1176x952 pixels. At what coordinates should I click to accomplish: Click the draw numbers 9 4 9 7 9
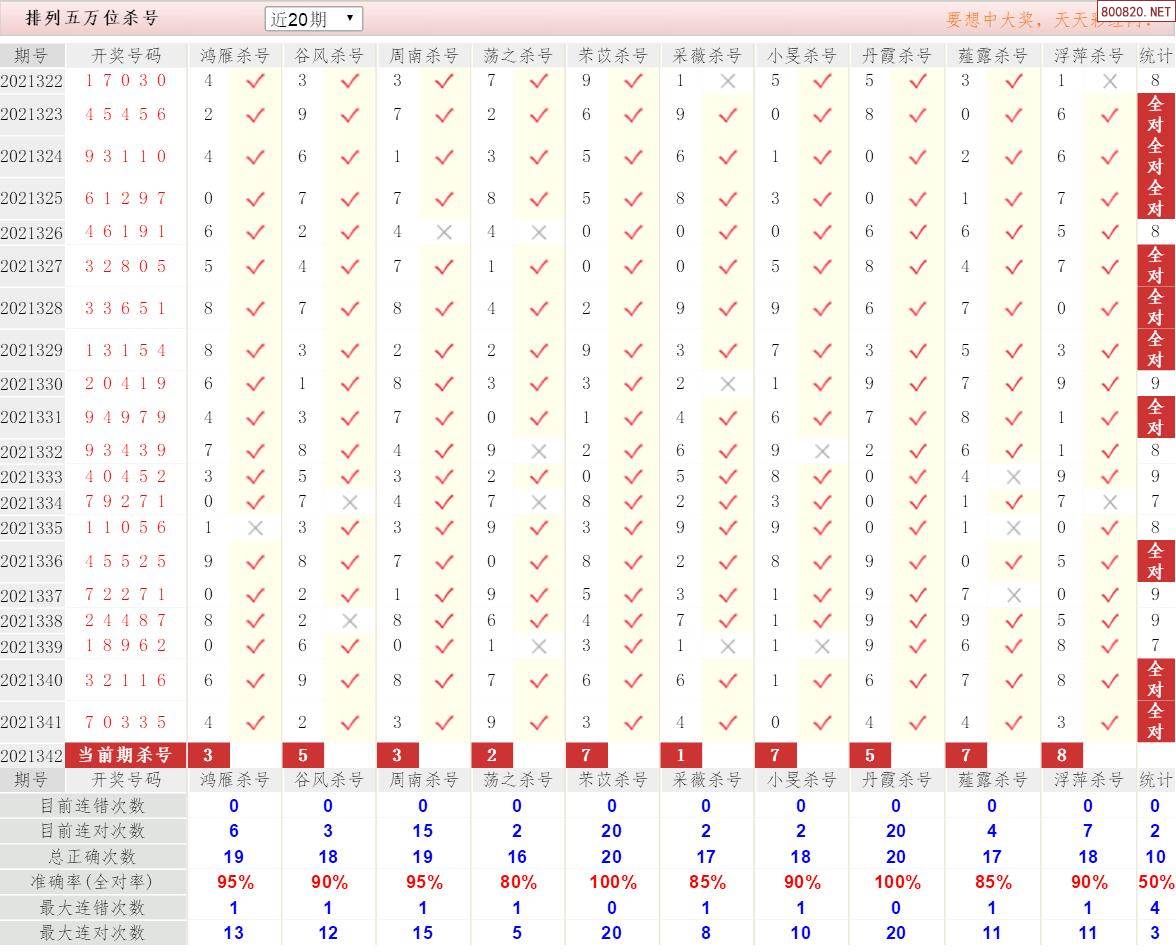pyautogui.click(x=125, y=417)
